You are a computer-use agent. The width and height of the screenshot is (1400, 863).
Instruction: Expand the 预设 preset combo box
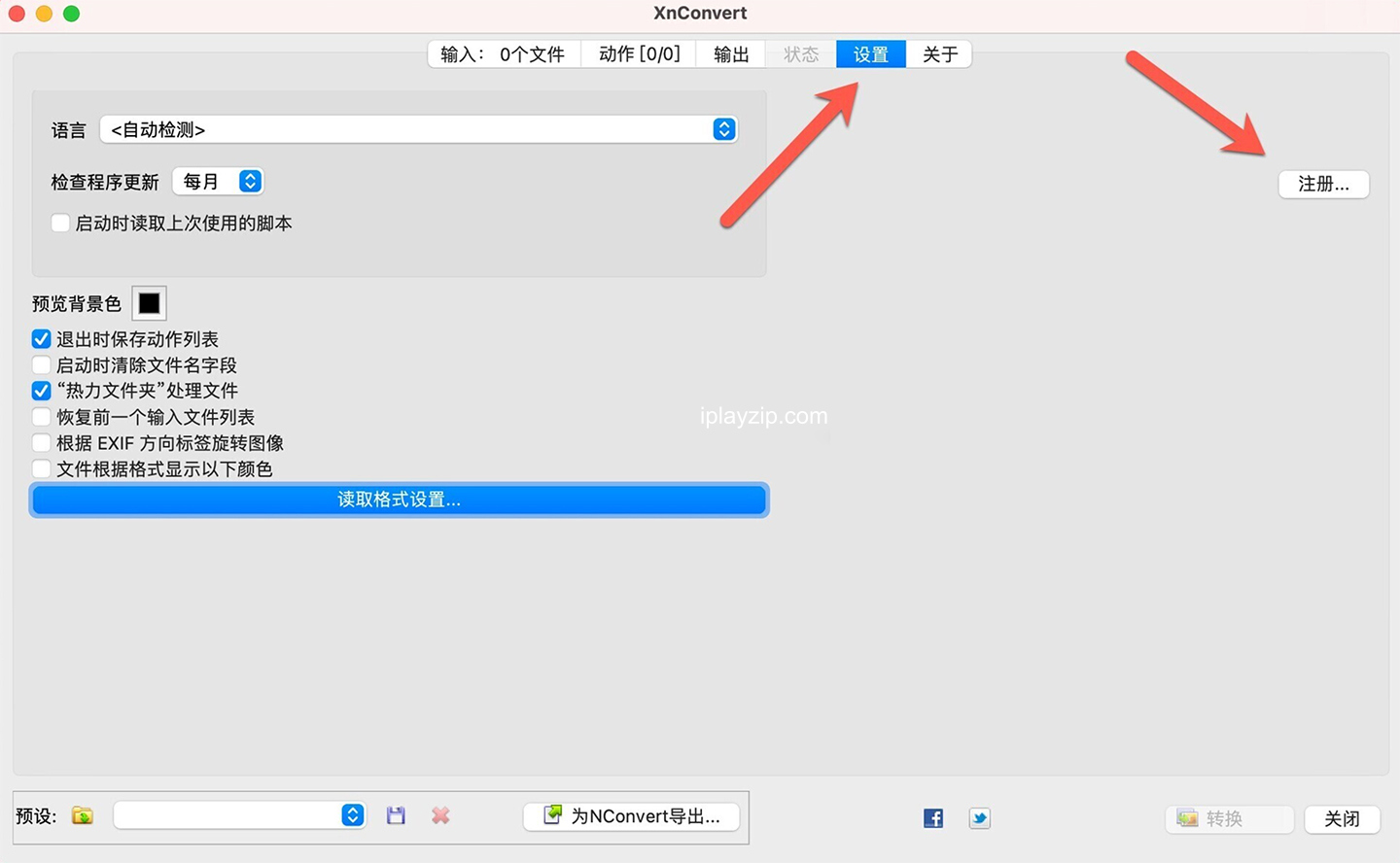click(x=239, y=815)
